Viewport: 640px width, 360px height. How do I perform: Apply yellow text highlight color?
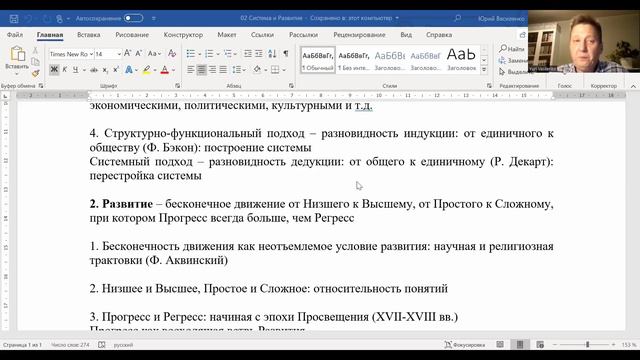click(147, 70)
